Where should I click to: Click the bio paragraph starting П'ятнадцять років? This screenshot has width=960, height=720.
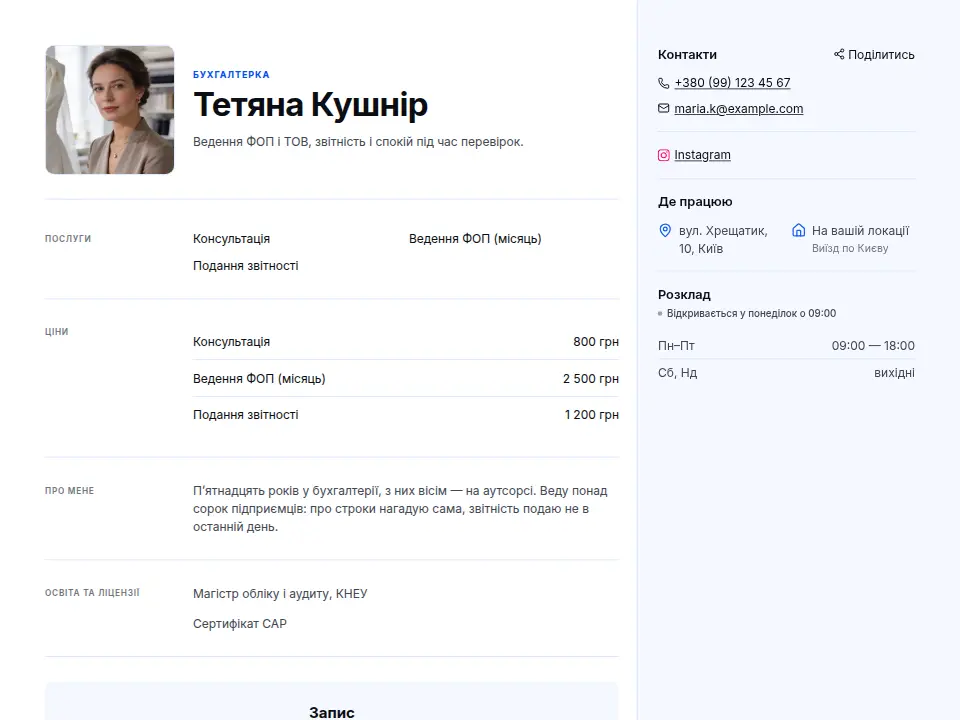[x=400, y=509]
